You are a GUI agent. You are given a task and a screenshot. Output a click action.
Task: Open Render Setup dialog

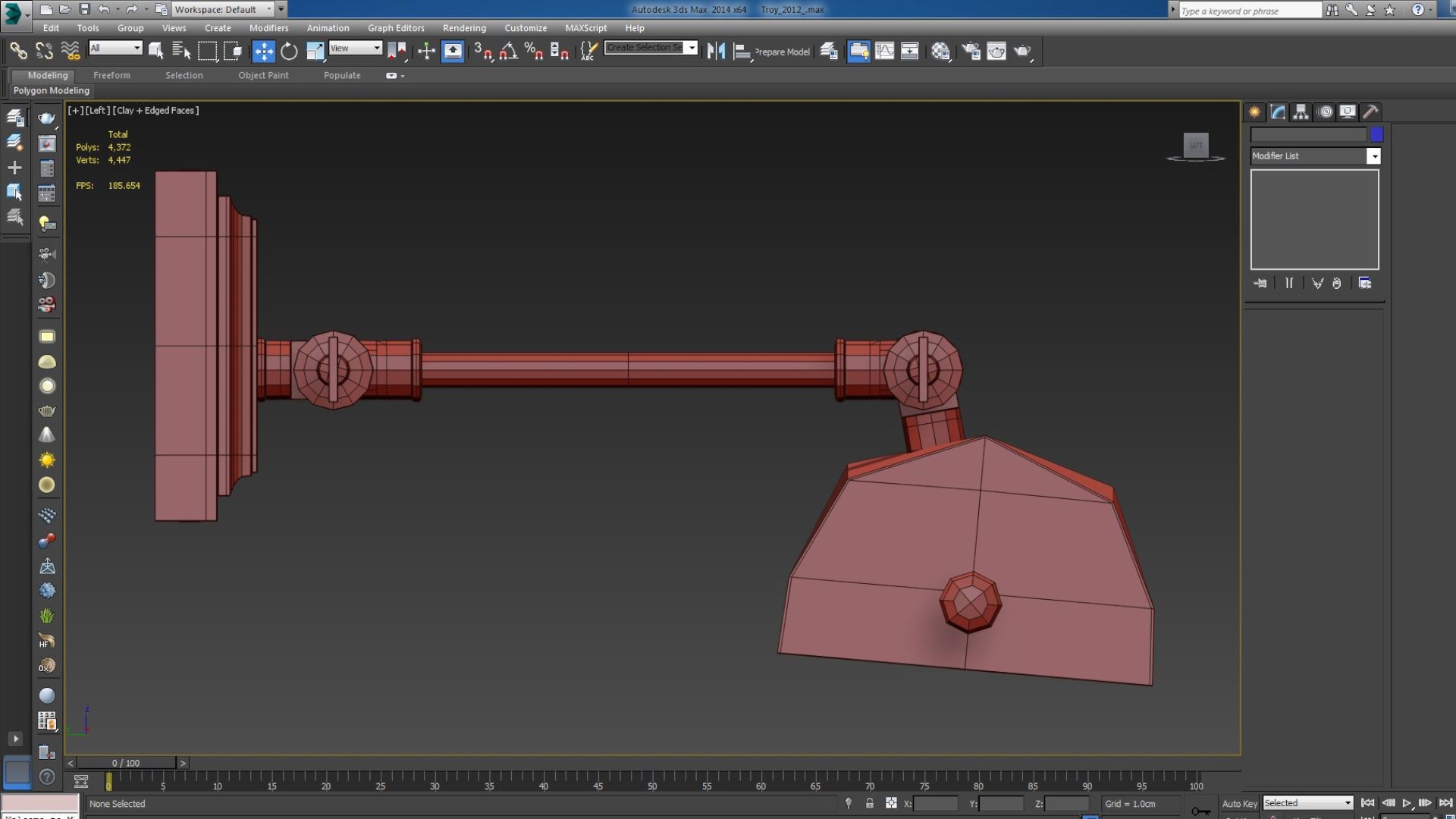coord(971,51)
